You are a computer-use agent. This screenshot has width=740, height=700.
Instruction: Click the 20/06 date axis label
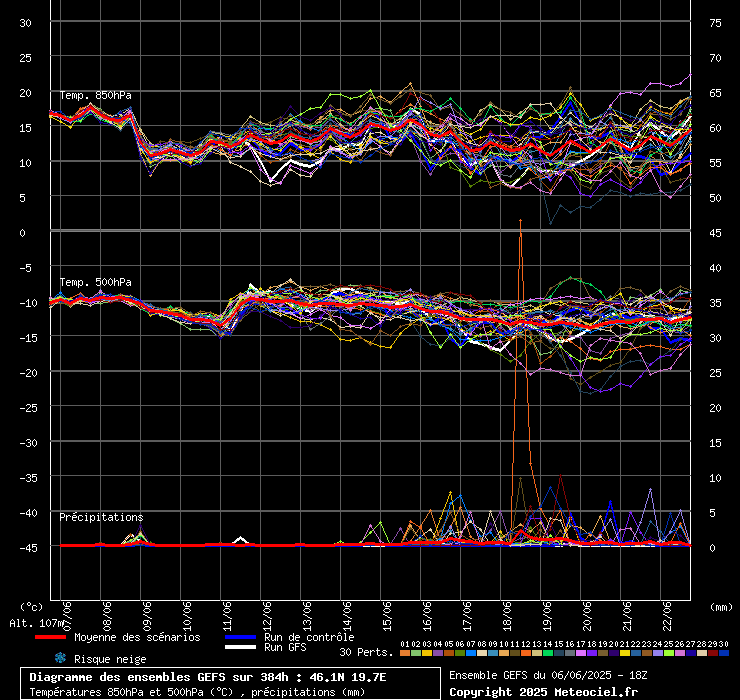pos(587,616)
